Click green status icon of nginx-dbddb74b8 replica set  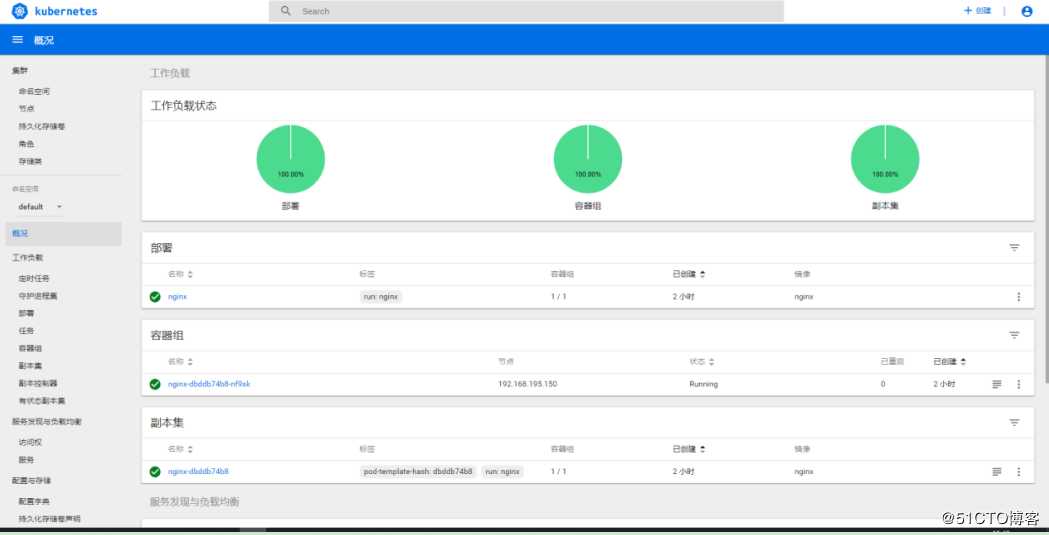point(155,471)
